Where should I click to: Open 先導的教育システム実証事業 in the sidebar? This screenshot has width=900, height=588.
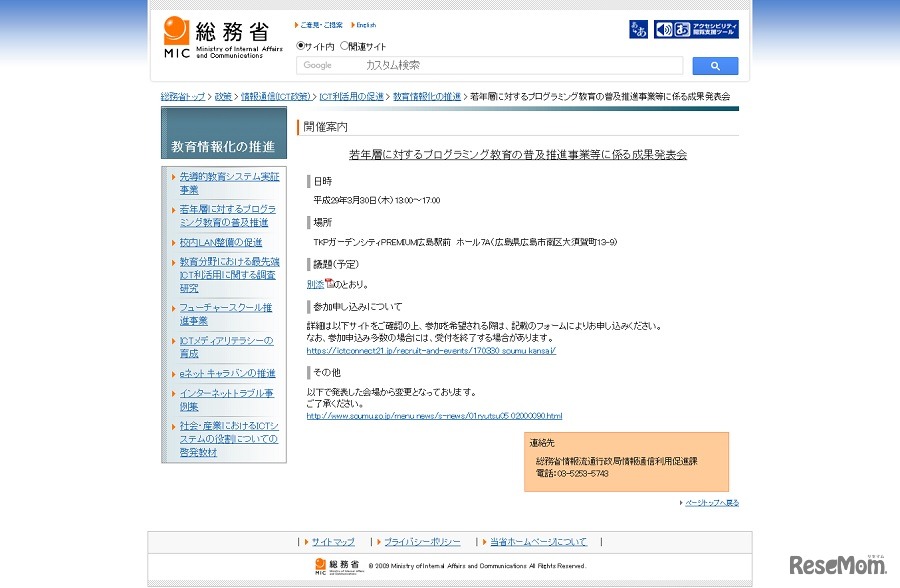tap(219, 182)
